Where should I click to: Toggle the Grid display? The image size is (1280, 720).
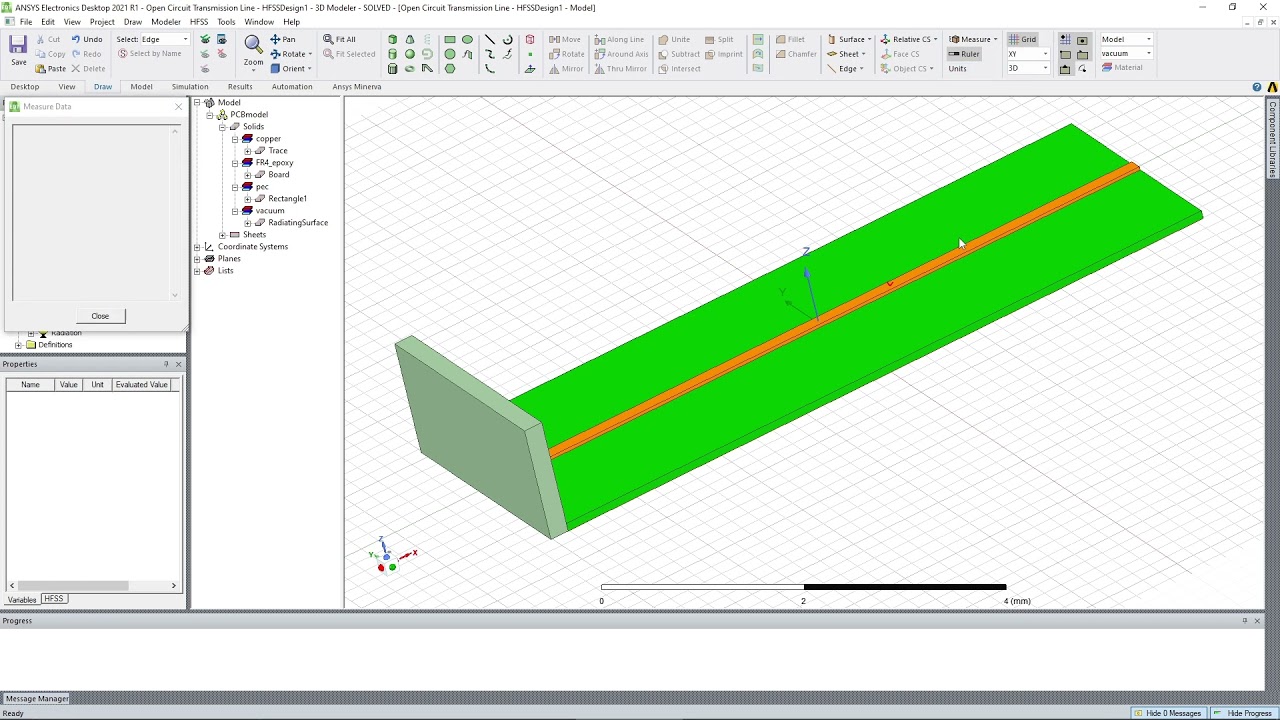[1023, 39]
